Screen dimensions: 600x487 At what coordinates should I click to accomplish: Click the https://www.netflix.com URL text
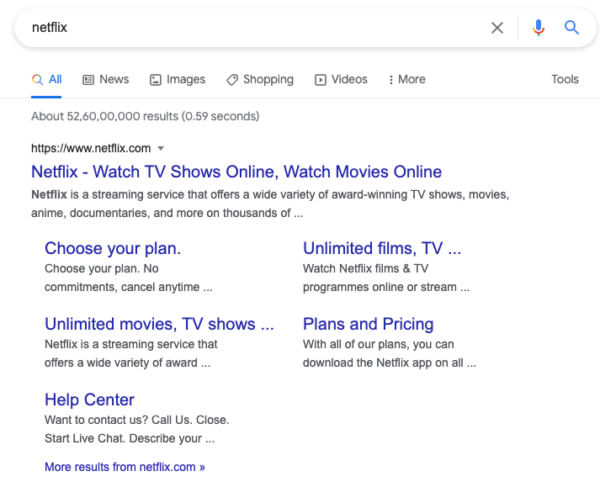click(91, 148)
